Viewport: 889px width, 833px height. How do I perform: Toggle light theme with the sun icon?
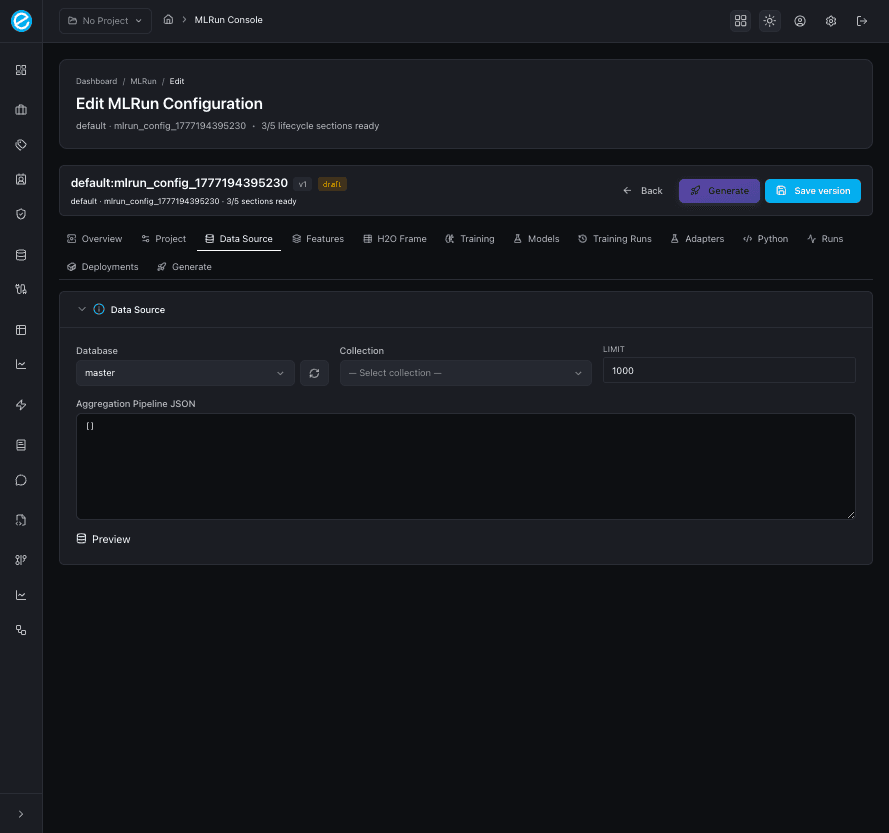[x=769, y=20]
